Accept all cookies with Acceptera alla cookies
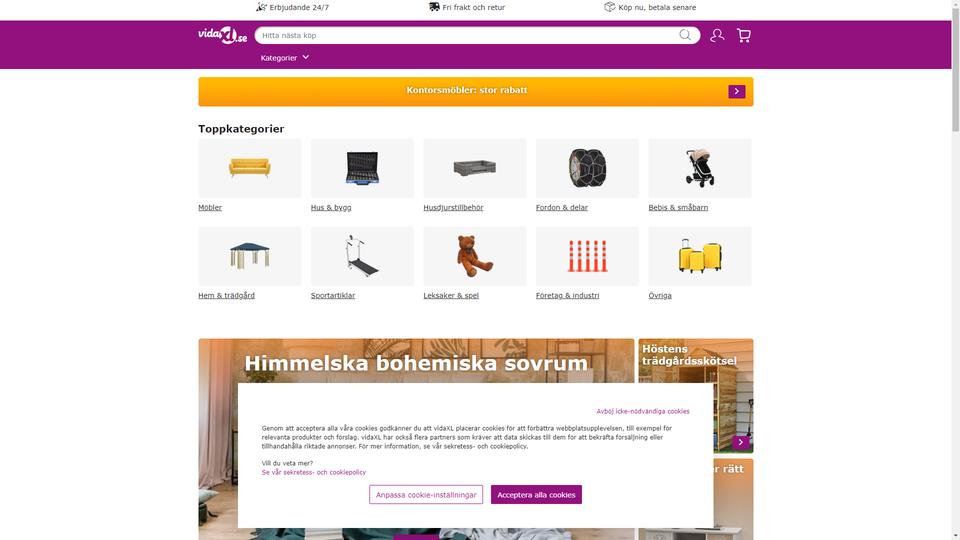The image size is (960, 540). click(x=536, y=495)
